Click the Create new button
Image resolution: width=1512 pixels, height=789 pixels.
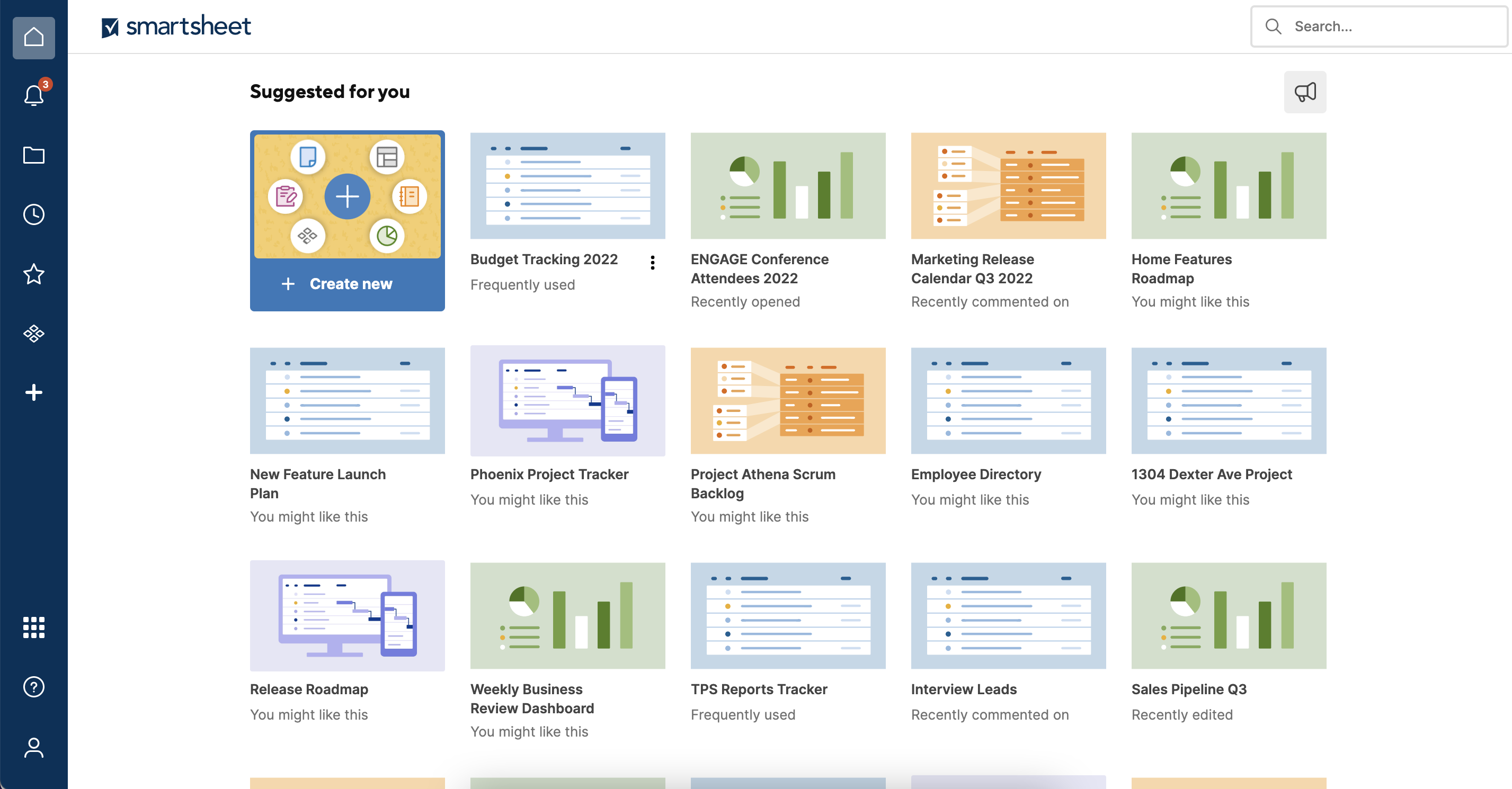click(347, 284)
